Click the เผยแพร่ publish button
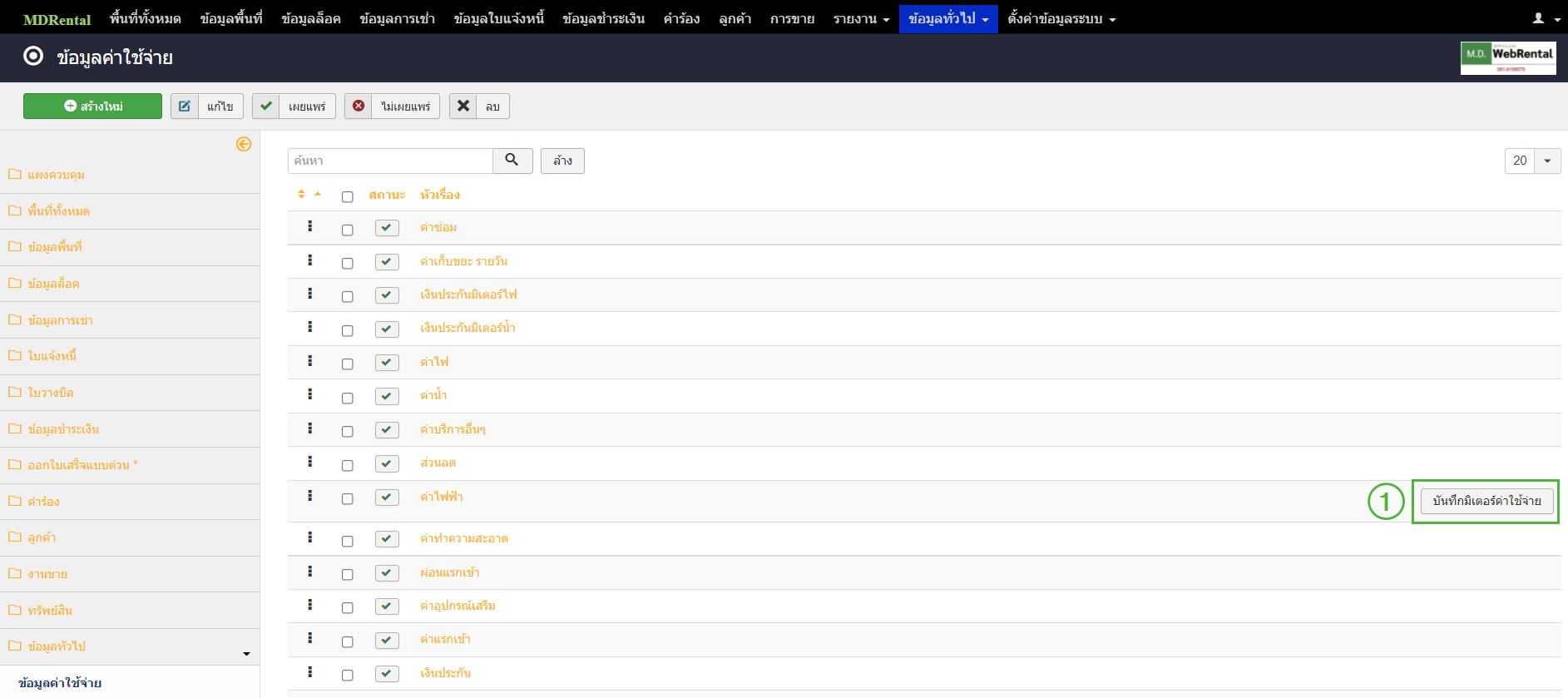 (294, 106)
